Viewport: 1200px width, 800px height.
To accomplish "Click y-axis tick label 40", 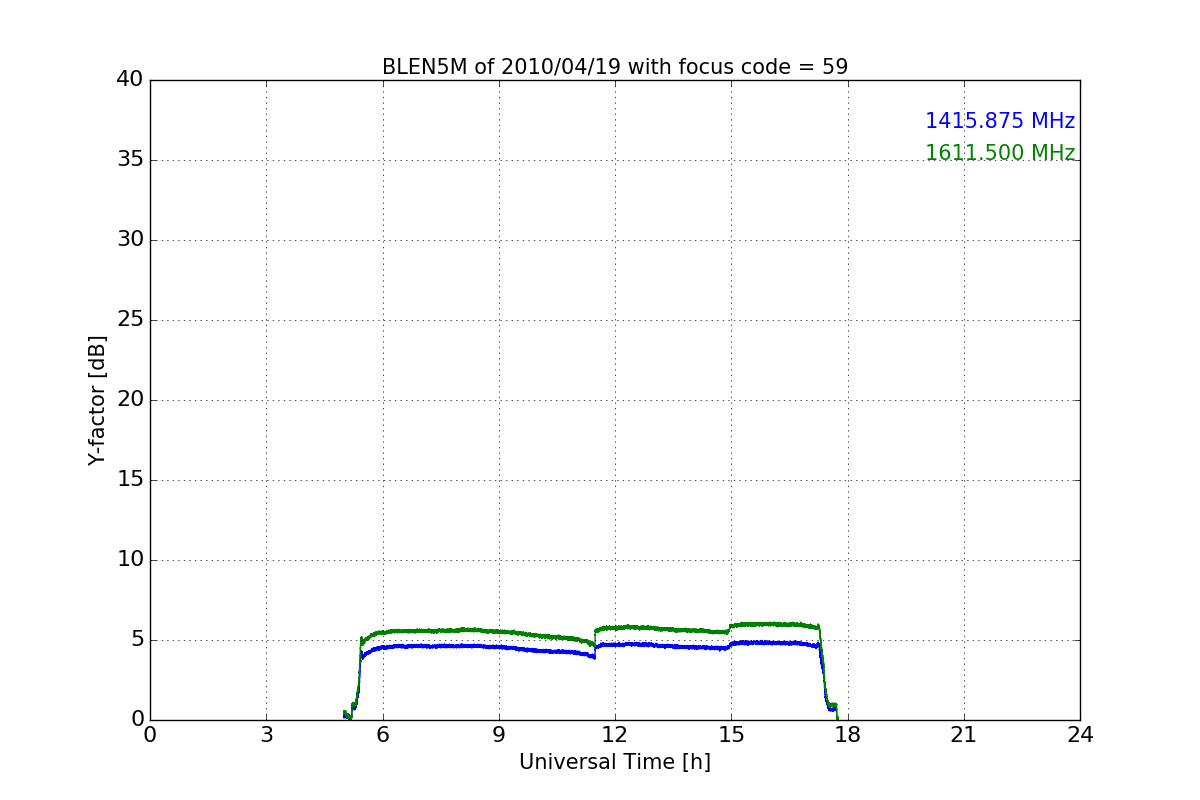I will point(130,80).
